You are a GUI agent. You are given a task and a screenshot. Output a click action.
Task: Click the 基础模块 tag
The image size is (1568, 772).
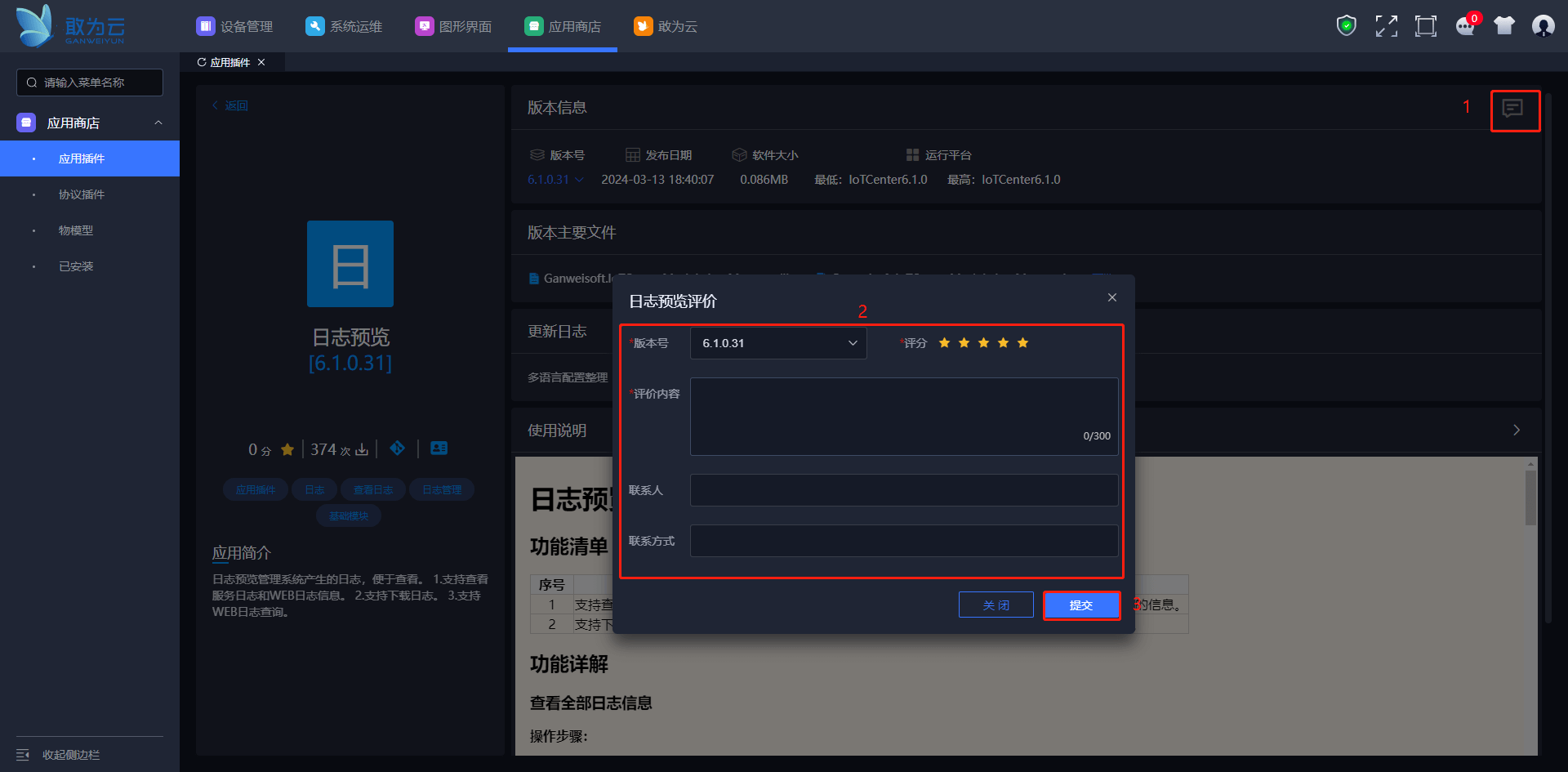click(x=349, y=515)
